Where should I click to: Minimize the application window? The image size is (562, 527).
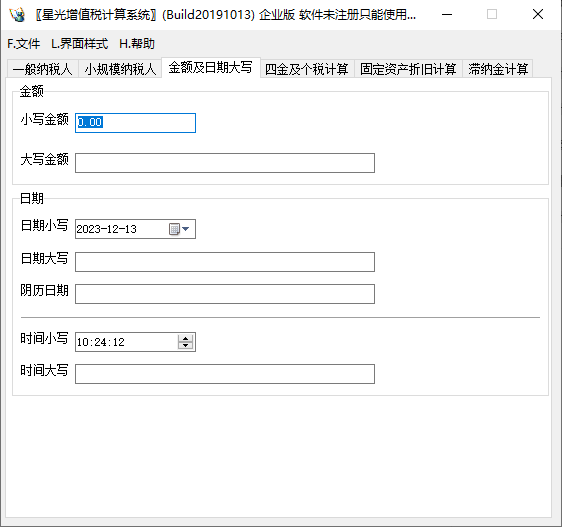[447, 14]
